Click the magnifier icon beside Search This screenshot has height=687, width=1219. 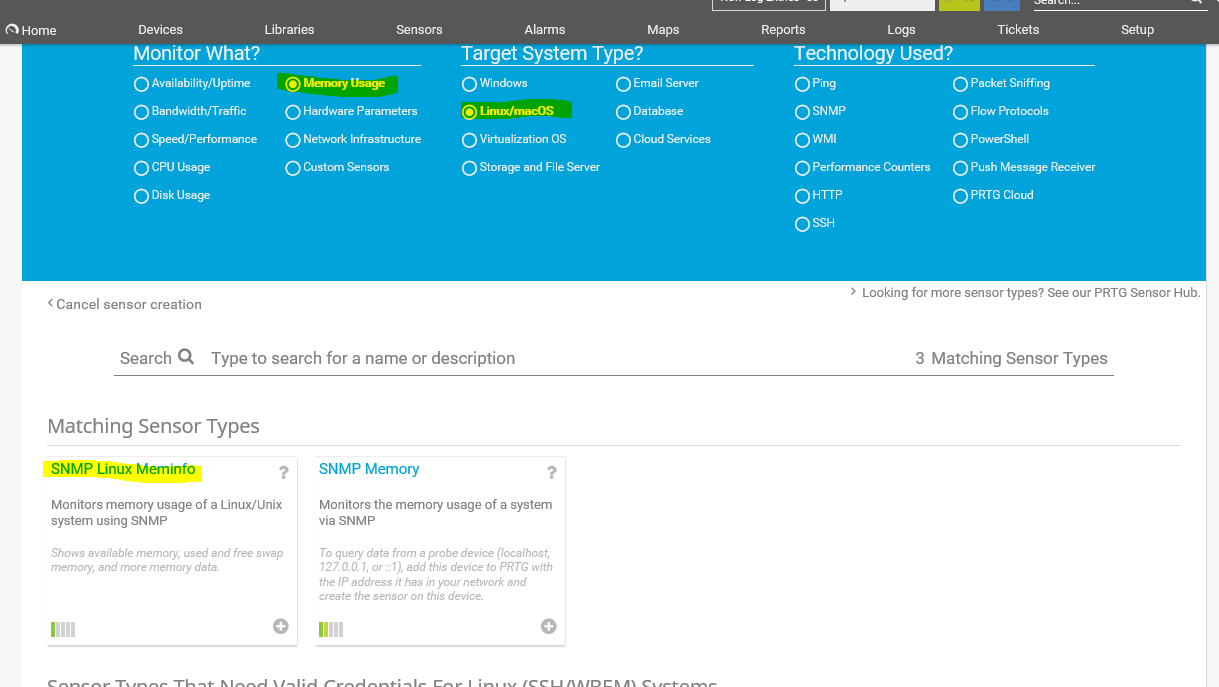(x=186, y=357)
